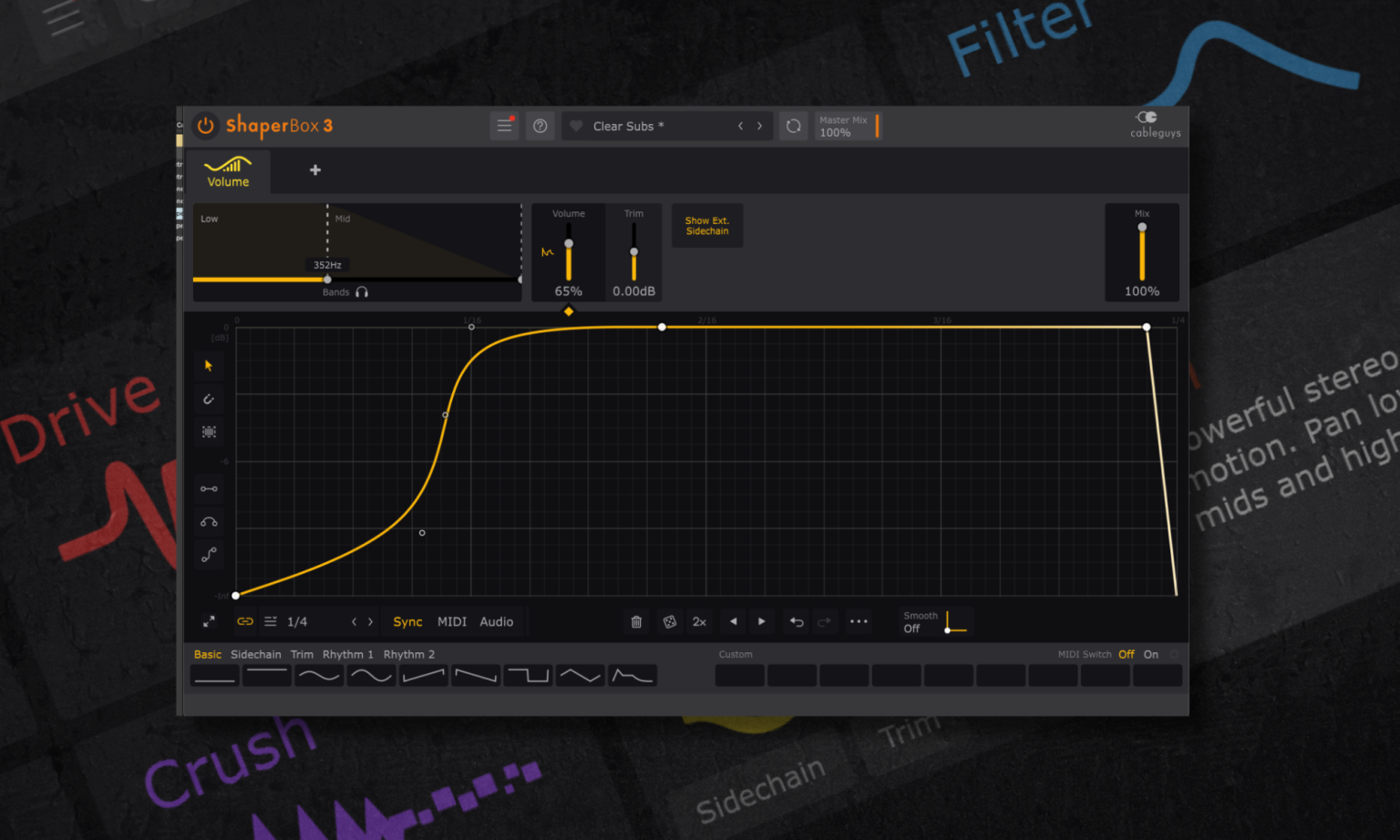The image size is (1400, 840).
Task: Open the Rhythm 1 shapes tab
Action: [347, 654]
